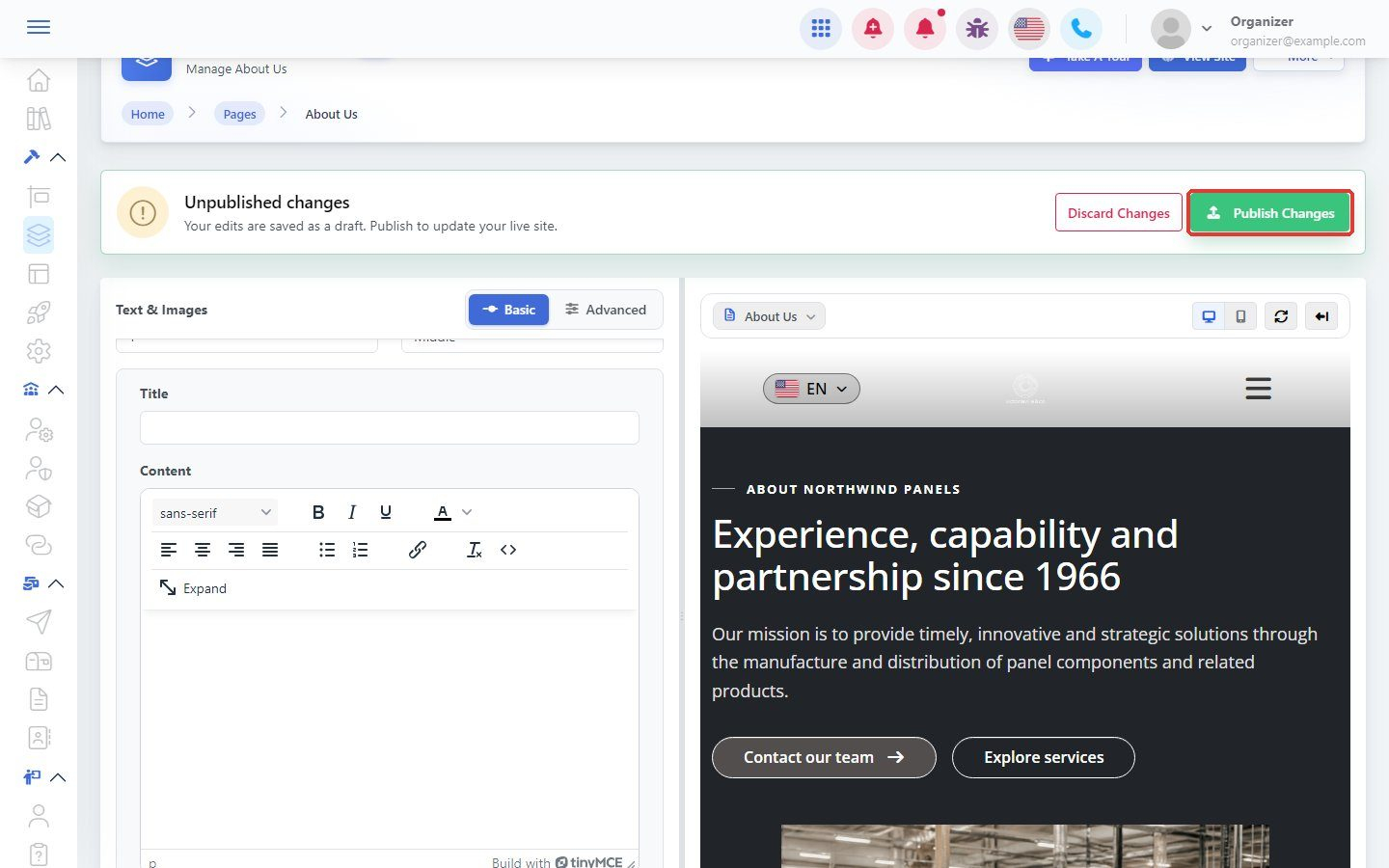Switch preview to mobile view
This screenshot has width=1389, height=868.
click(x=1240, y=316)
